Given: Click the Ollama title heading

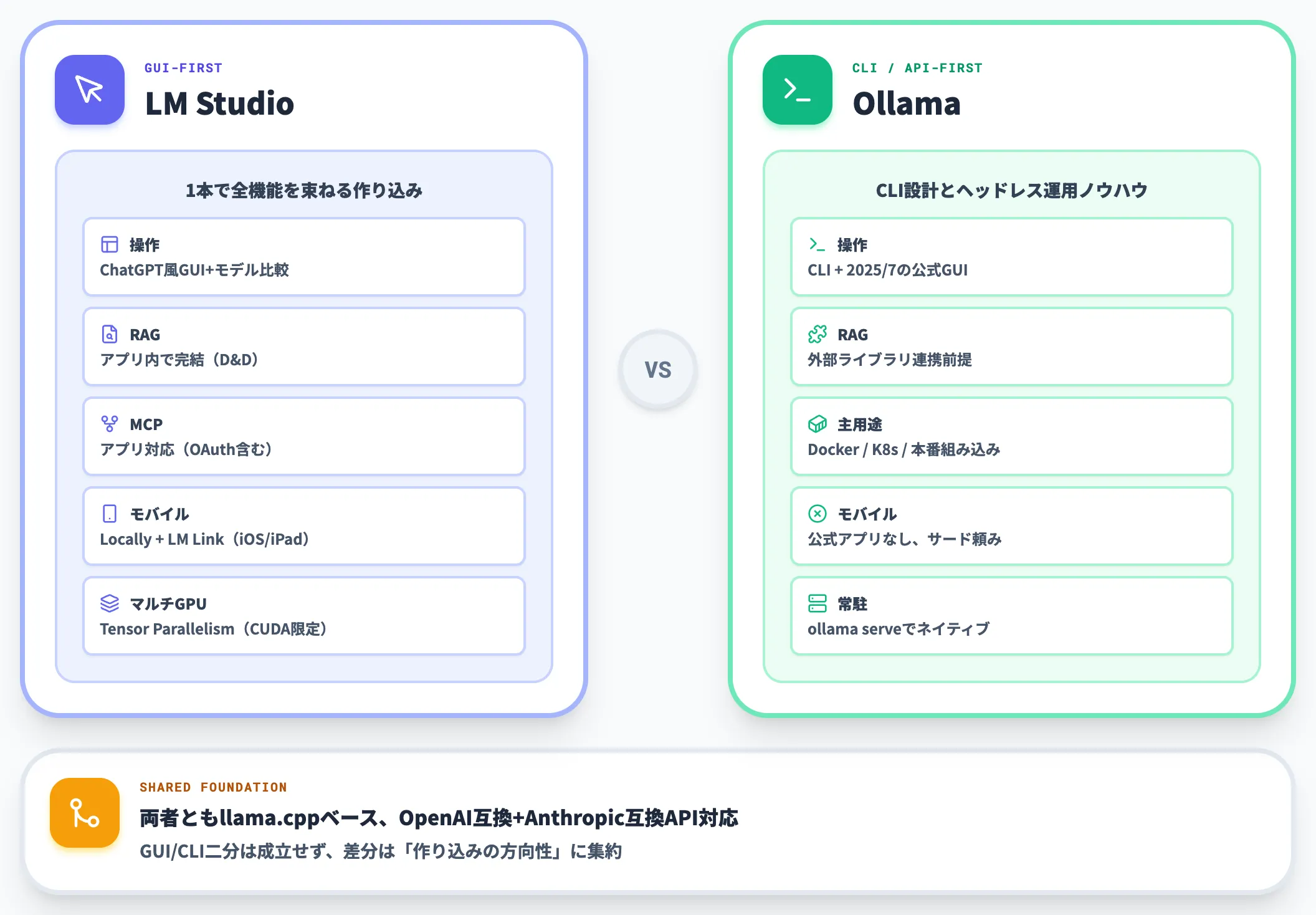Looking at the screenshot, I should click(x=907, y=103).
